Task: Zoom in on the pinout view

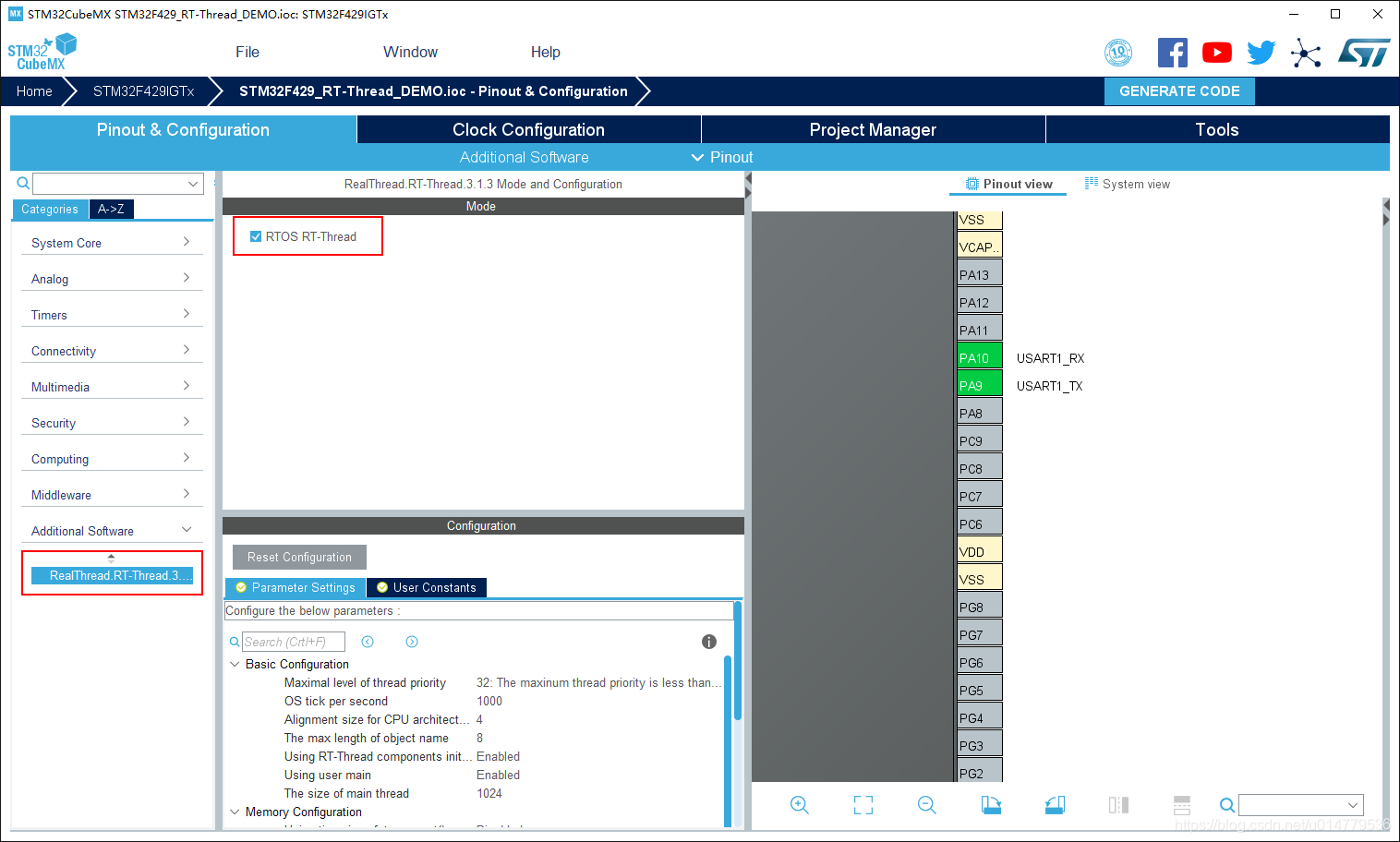Action: click(x=800, y=805)
